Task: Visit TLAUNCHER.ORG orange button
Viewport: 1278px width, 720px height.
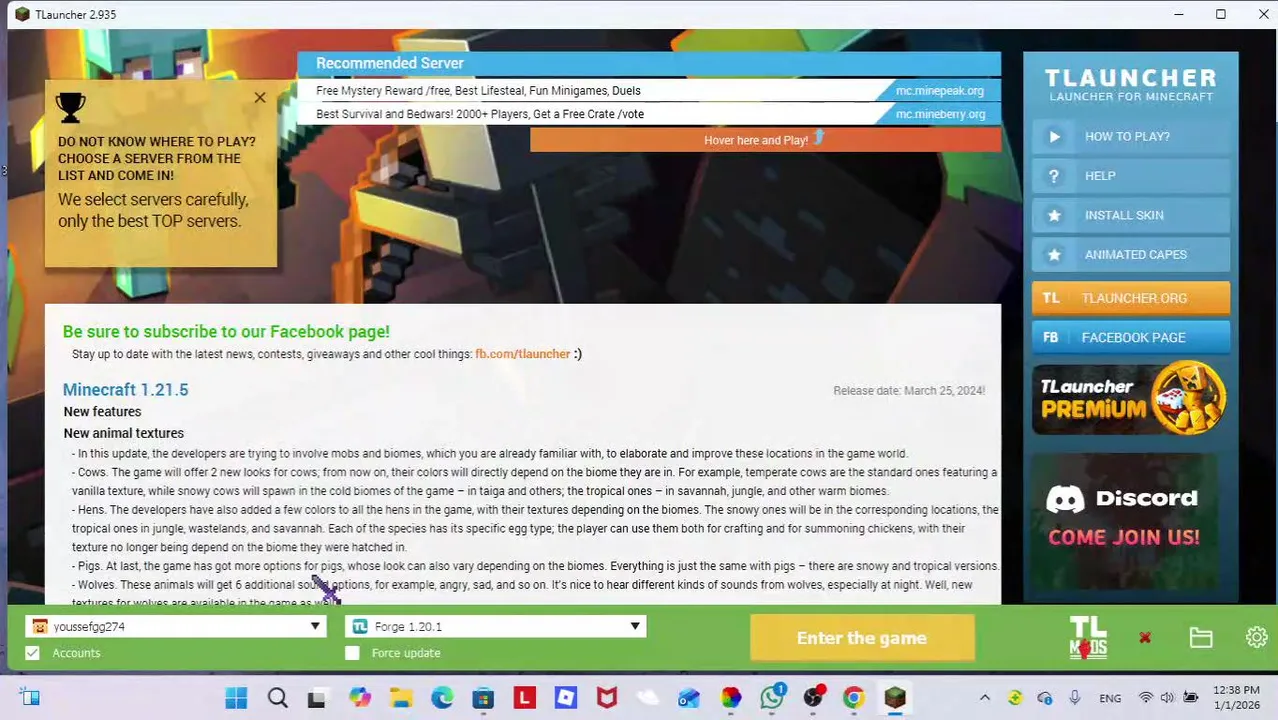Action: [1131, 298]
